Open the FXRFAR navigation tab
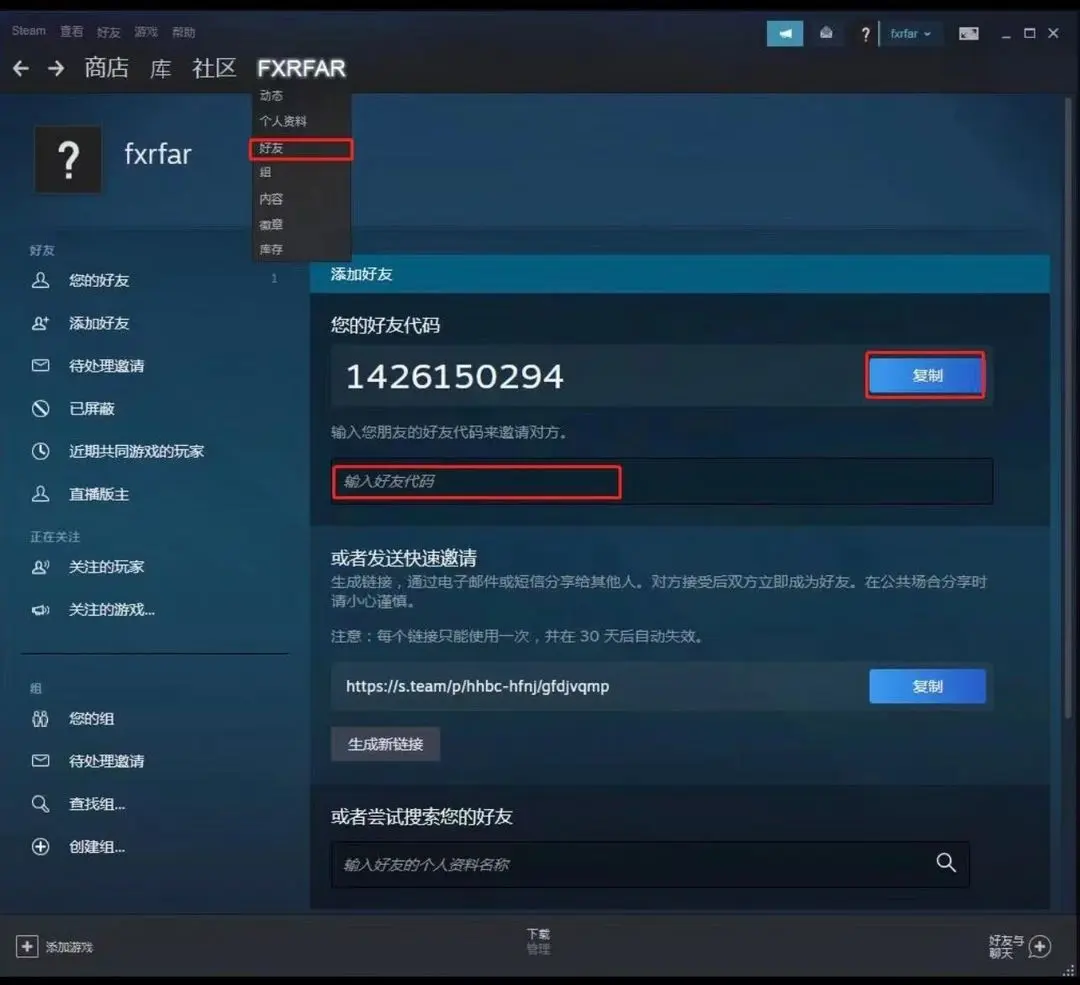The width and height of the screenshot is (1080, 985). pos(302,68)
